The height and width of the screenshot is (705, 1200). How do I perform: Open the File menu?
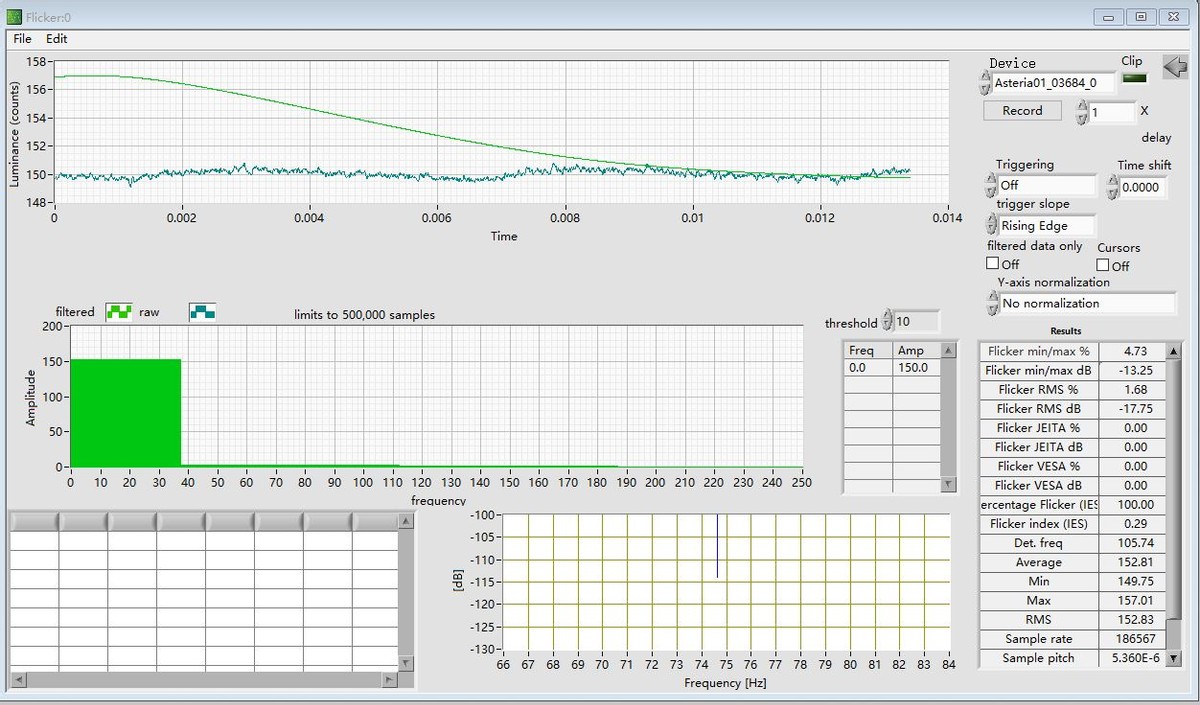[x=22, y=39]
